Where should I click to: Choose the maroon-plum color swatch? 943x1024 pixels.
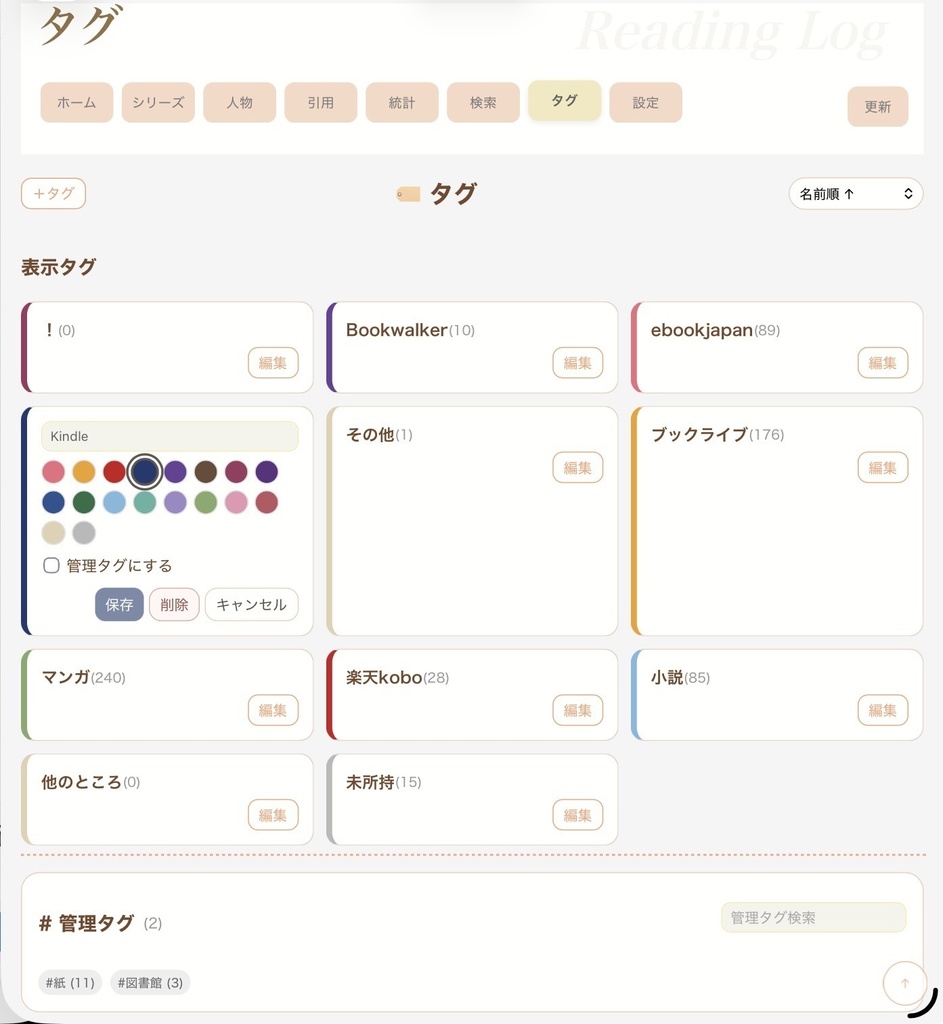click(x=236, y=472)
